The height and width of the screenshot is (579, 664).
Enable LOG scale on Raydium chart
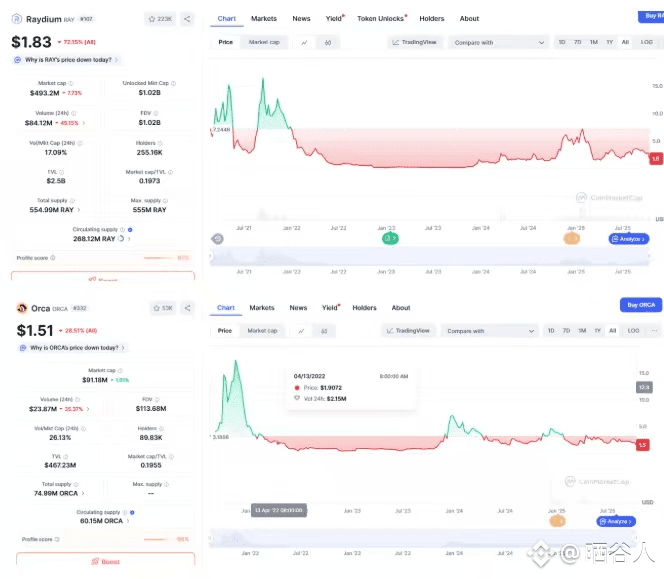click(646, 42)
